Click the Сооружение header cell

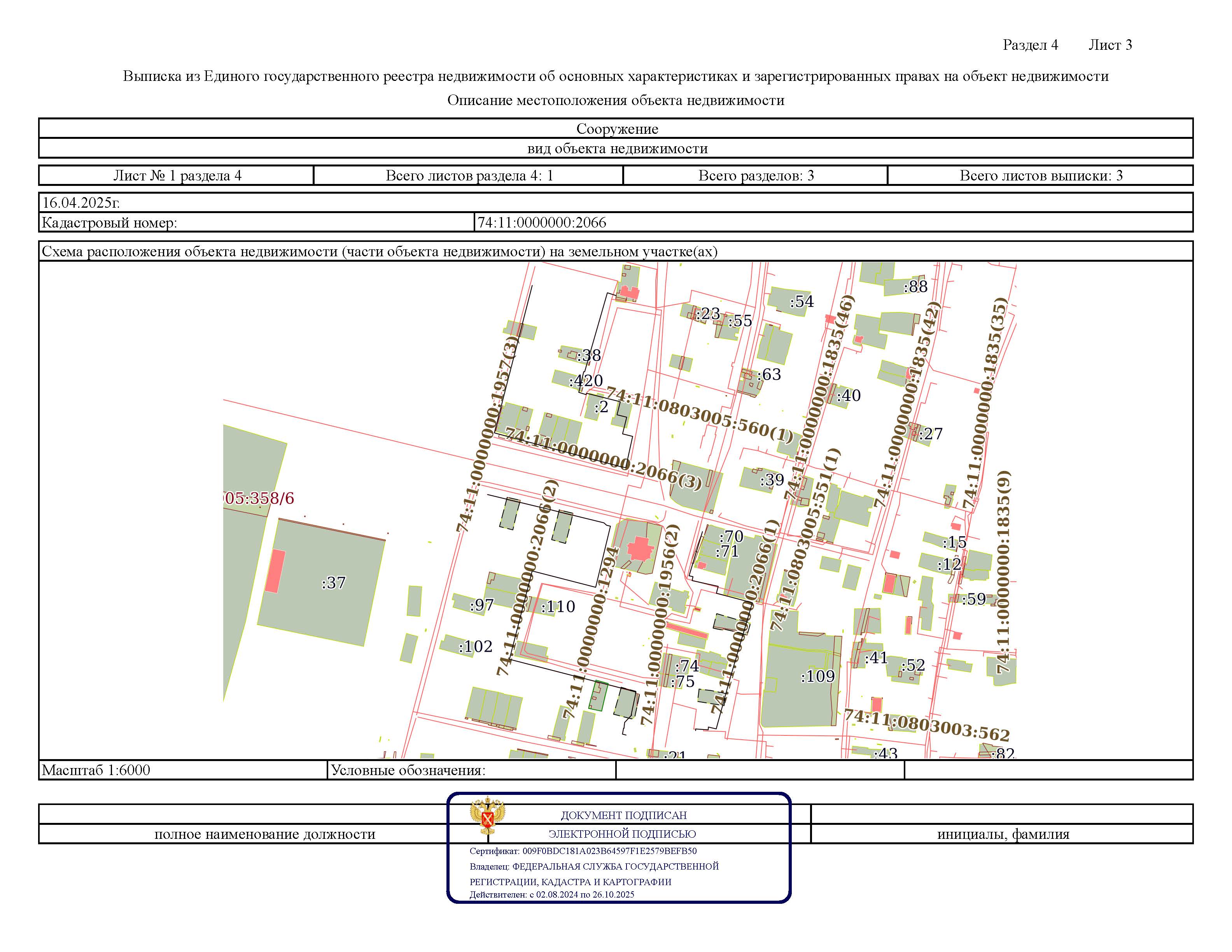click(x=616, y=129)
